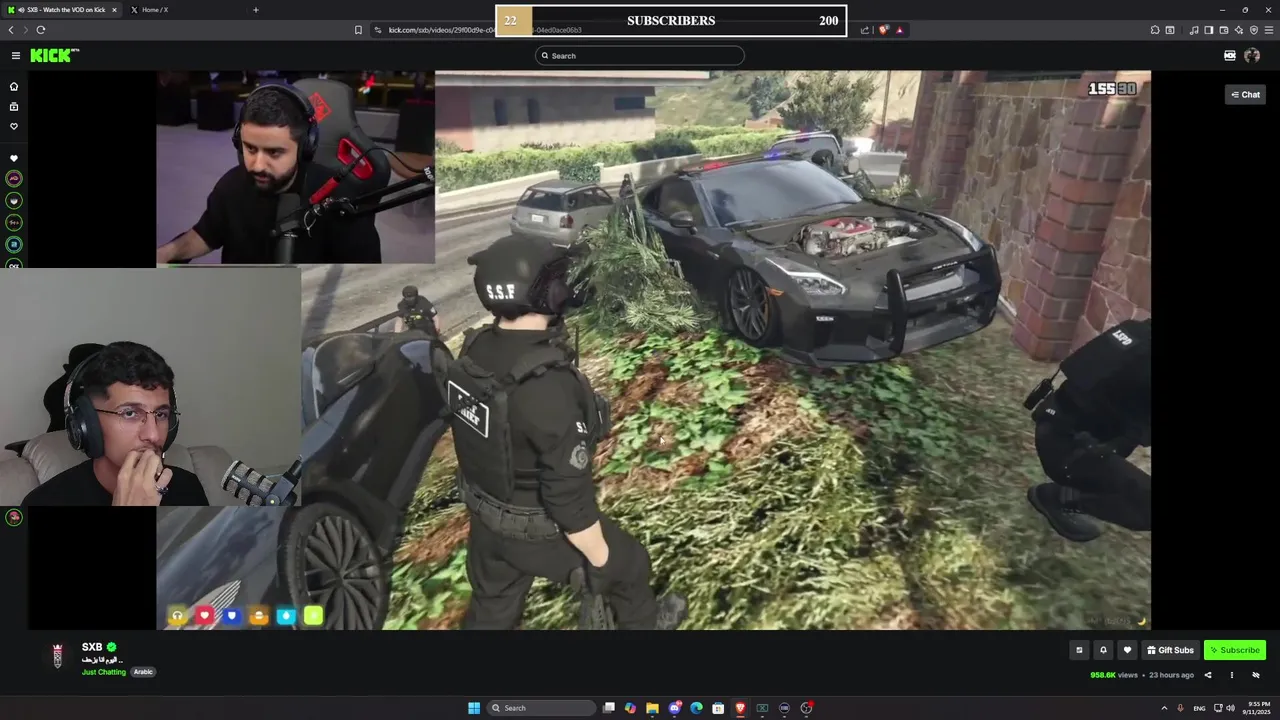
Task: Subscribe to SXB channel
Action: pyautogui.click(x=1235, y=650)
